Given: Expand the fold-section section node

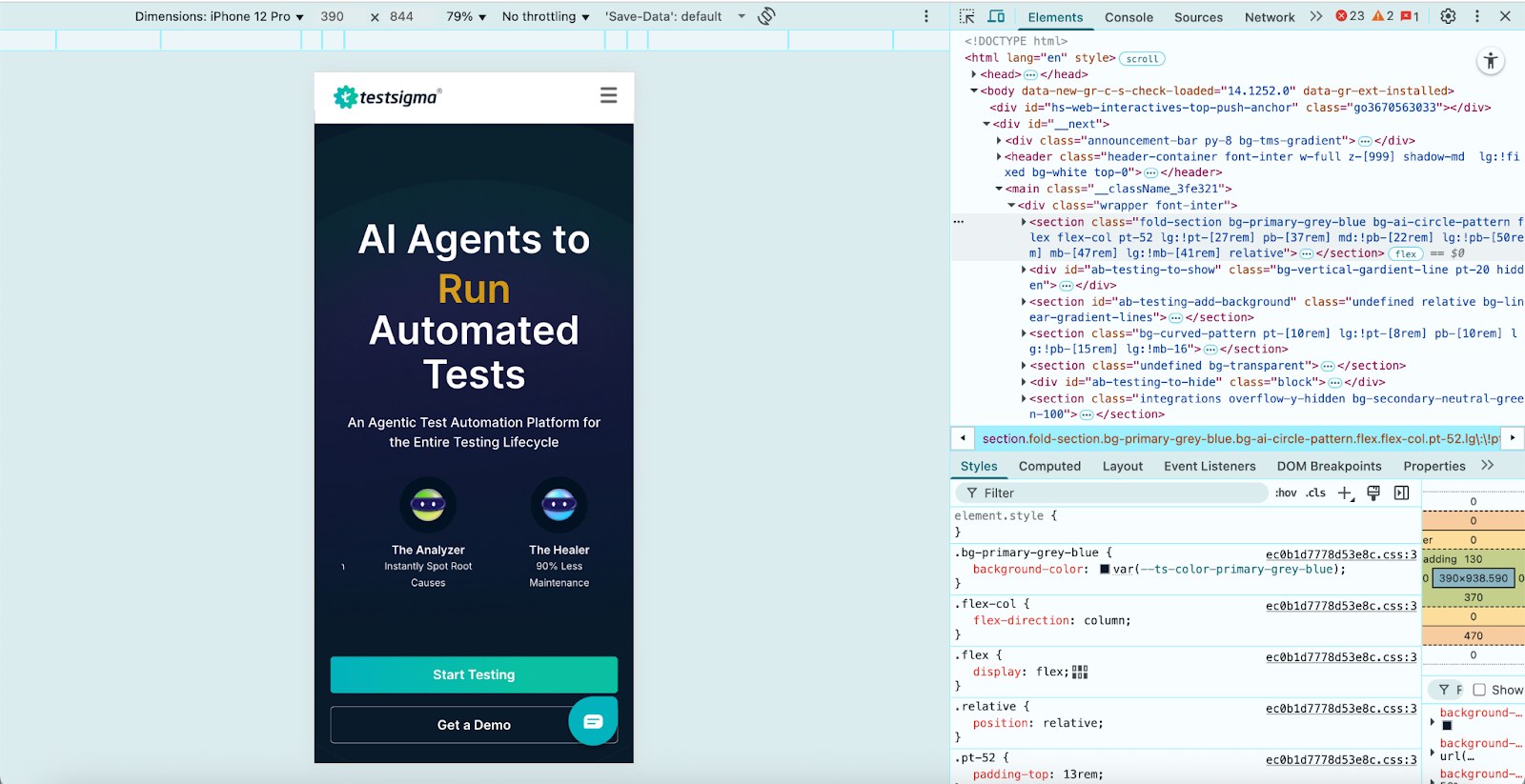Looking at the screenshot, I should (x=1024, y=222).
